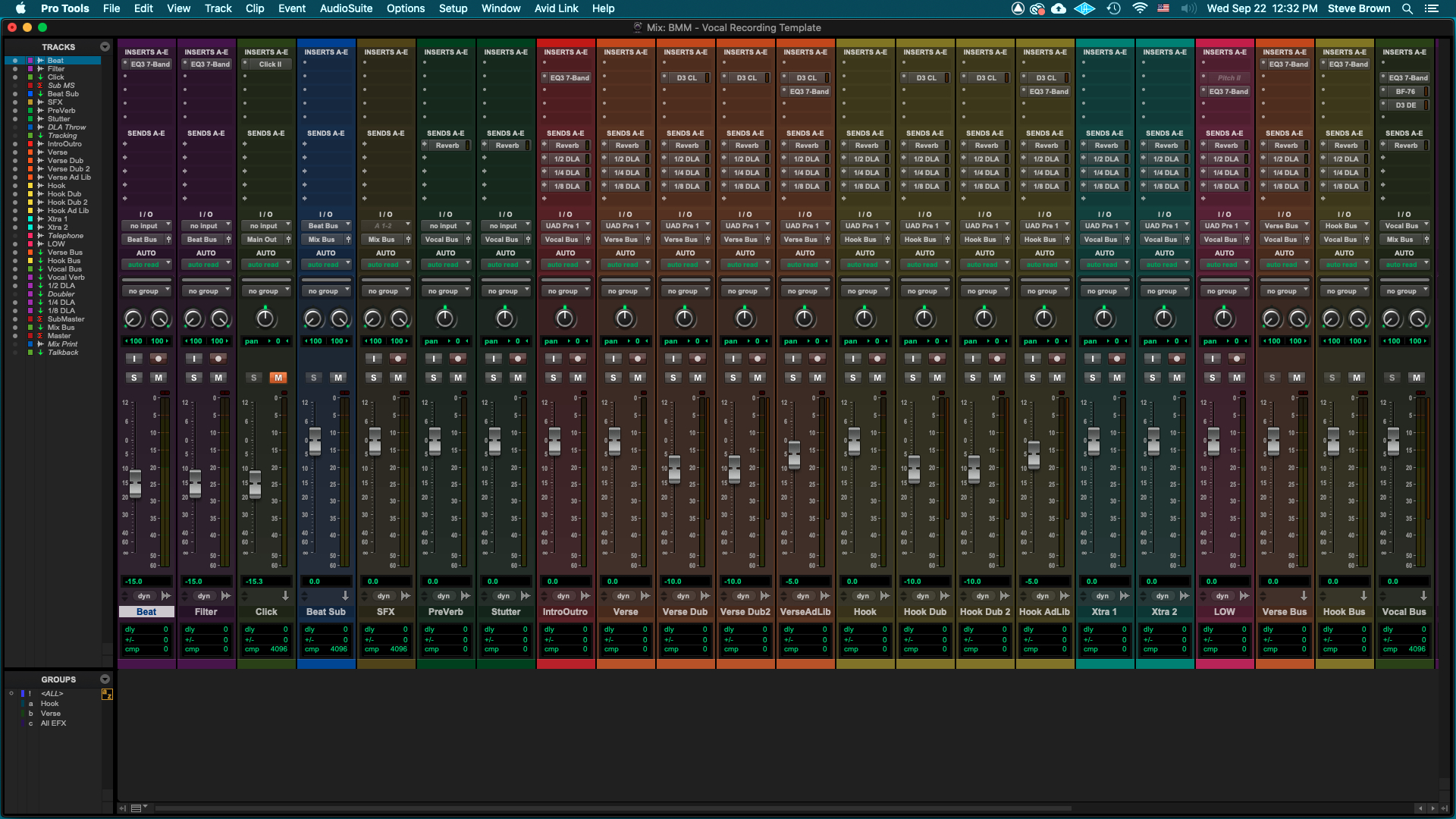Toggle visibility dot for Sub MS track

click(14, 86)
